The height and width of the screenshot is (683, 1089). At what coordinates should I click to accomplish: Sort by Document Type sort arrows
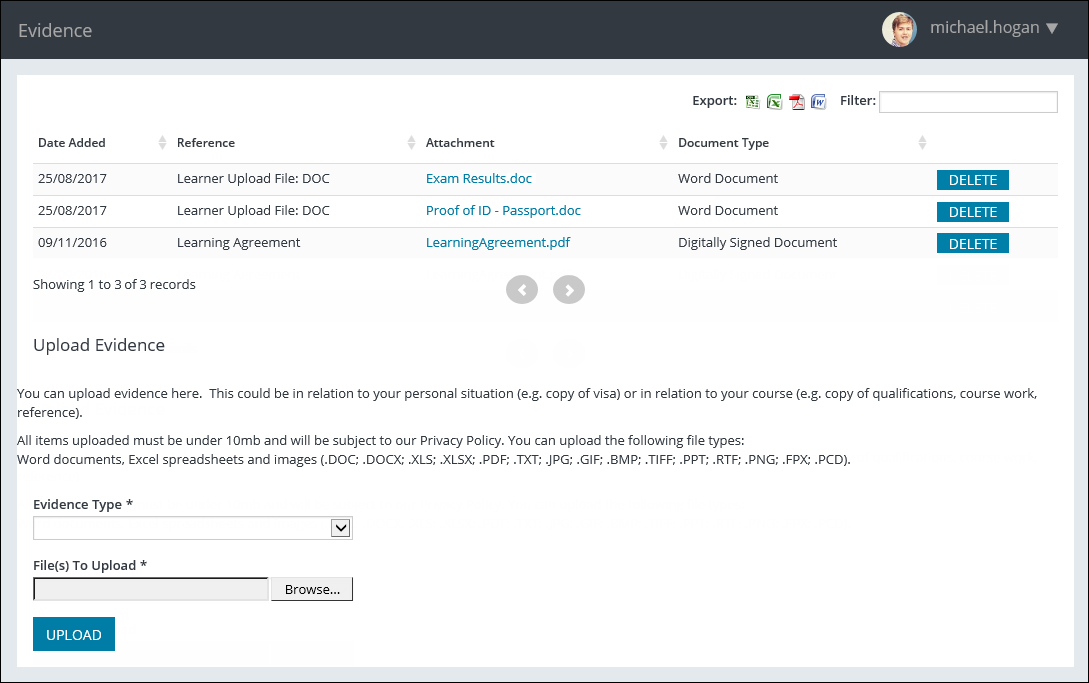(922, 143)
